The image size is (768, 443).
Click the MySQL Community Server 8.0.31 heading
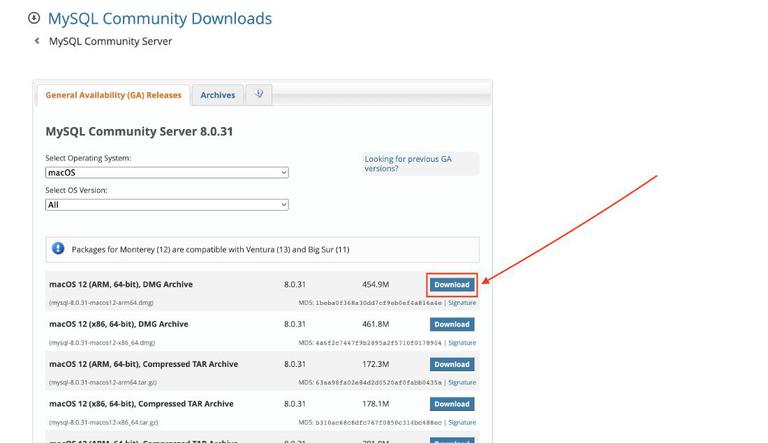point(139,131)
